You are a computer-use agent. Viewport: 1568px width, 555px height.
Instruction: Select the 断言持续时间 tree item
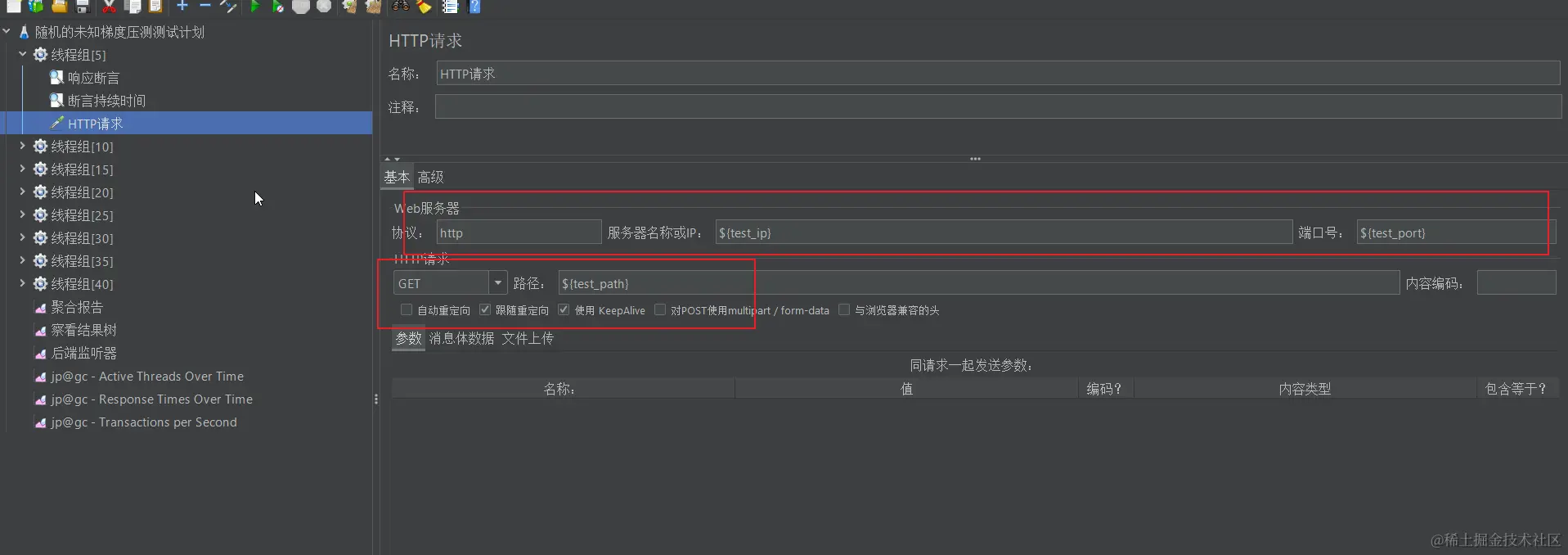click(x=106, y=101)
